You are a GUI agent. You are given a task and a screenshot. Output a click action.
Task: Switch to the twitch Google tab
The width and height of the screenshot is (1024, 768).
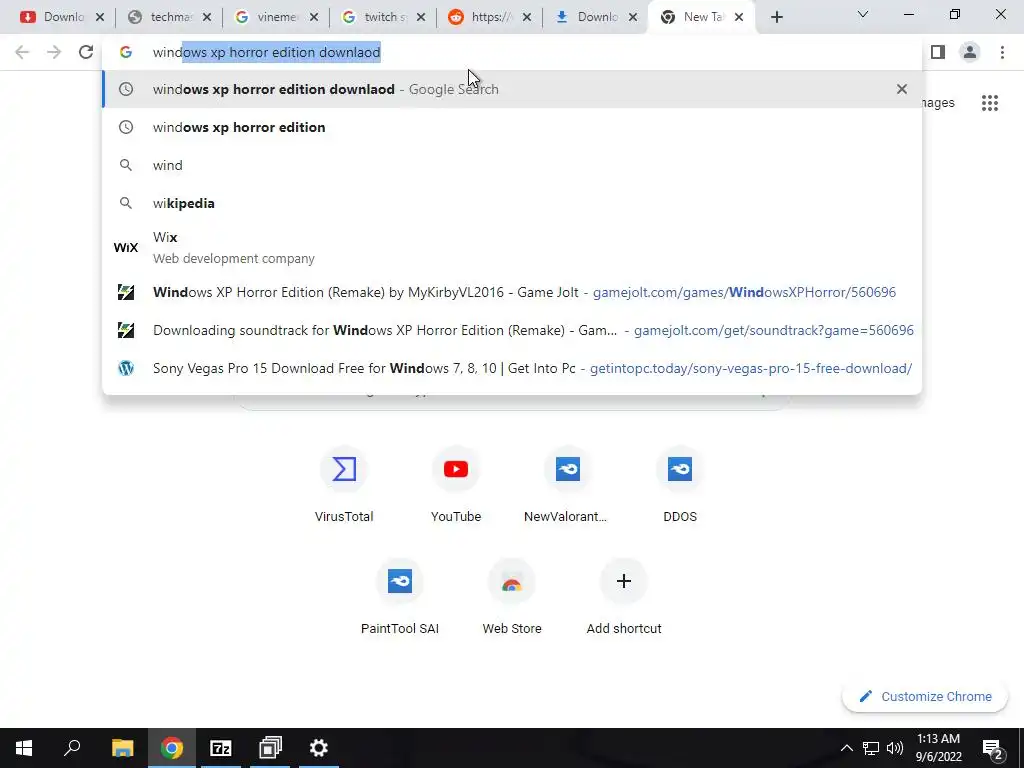[382, 17]
